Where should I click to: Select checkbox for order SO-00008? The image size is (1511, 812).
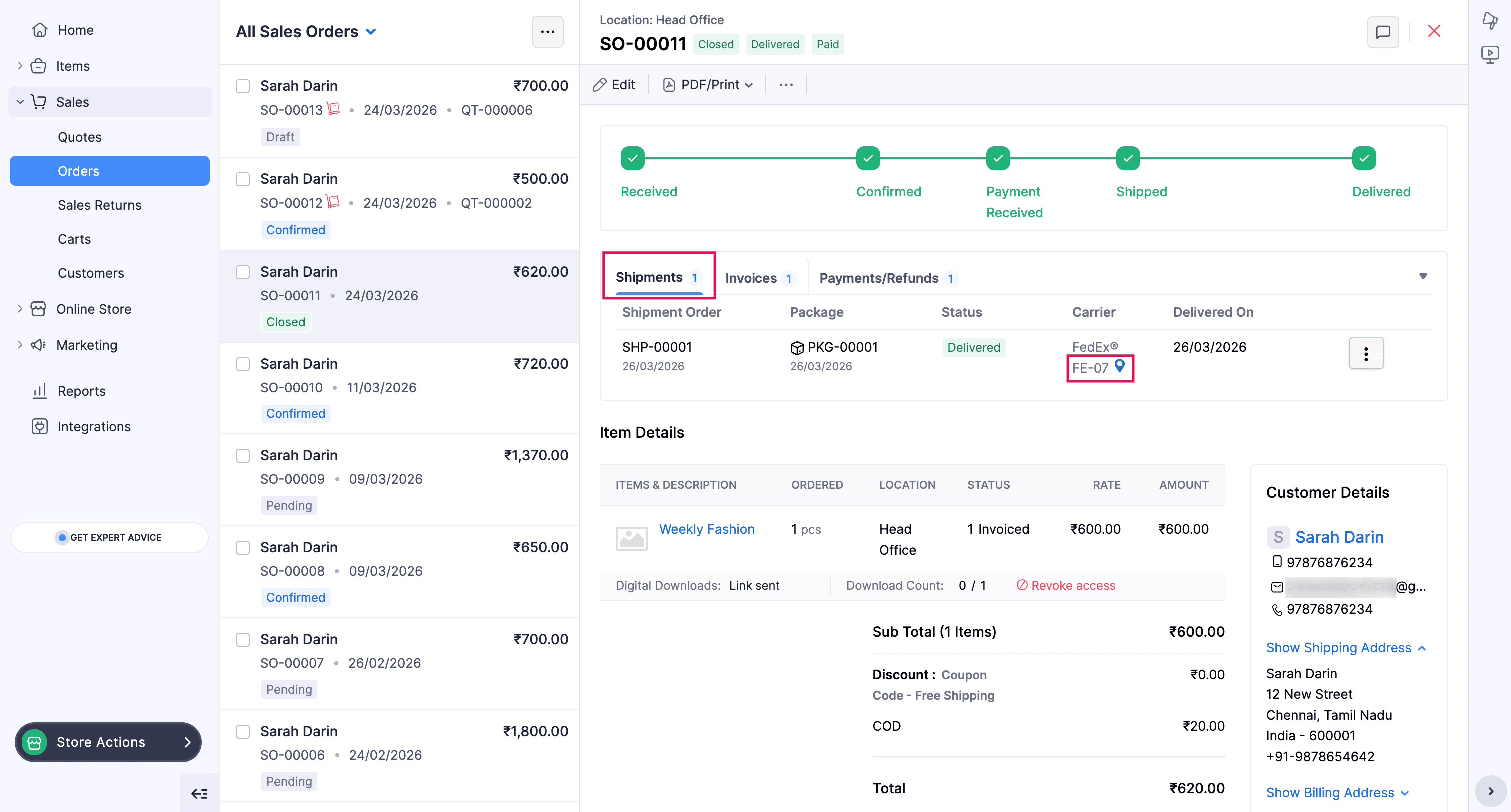243,548
